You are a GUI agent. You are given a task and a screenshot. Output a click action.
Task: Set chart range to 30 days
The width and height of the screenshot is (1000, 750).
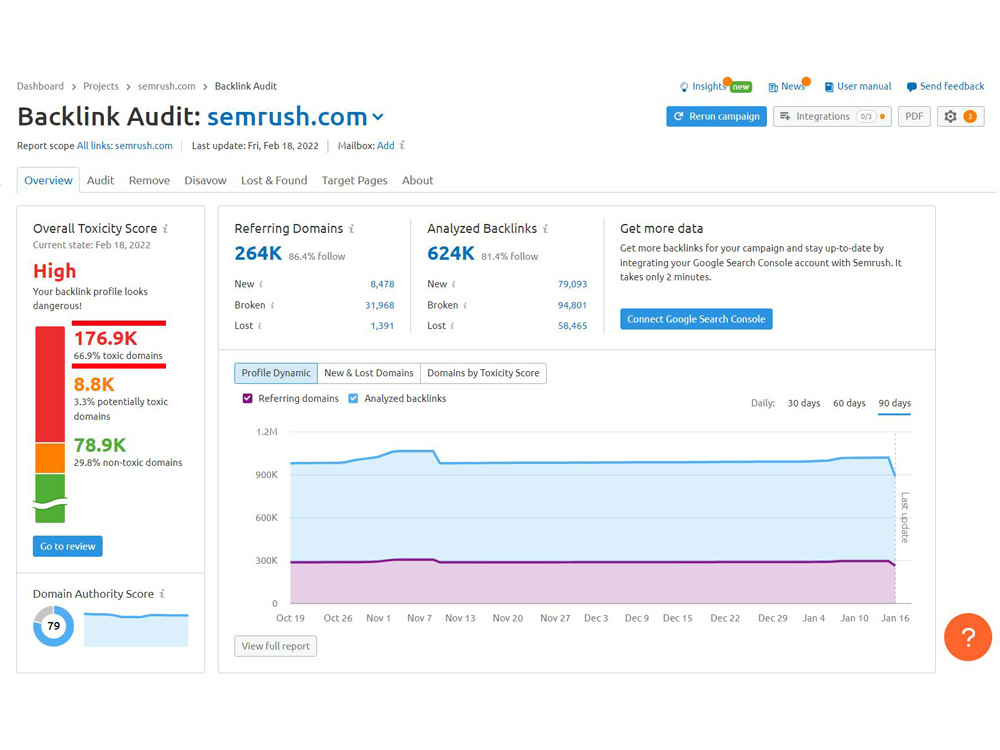(804, 403)
